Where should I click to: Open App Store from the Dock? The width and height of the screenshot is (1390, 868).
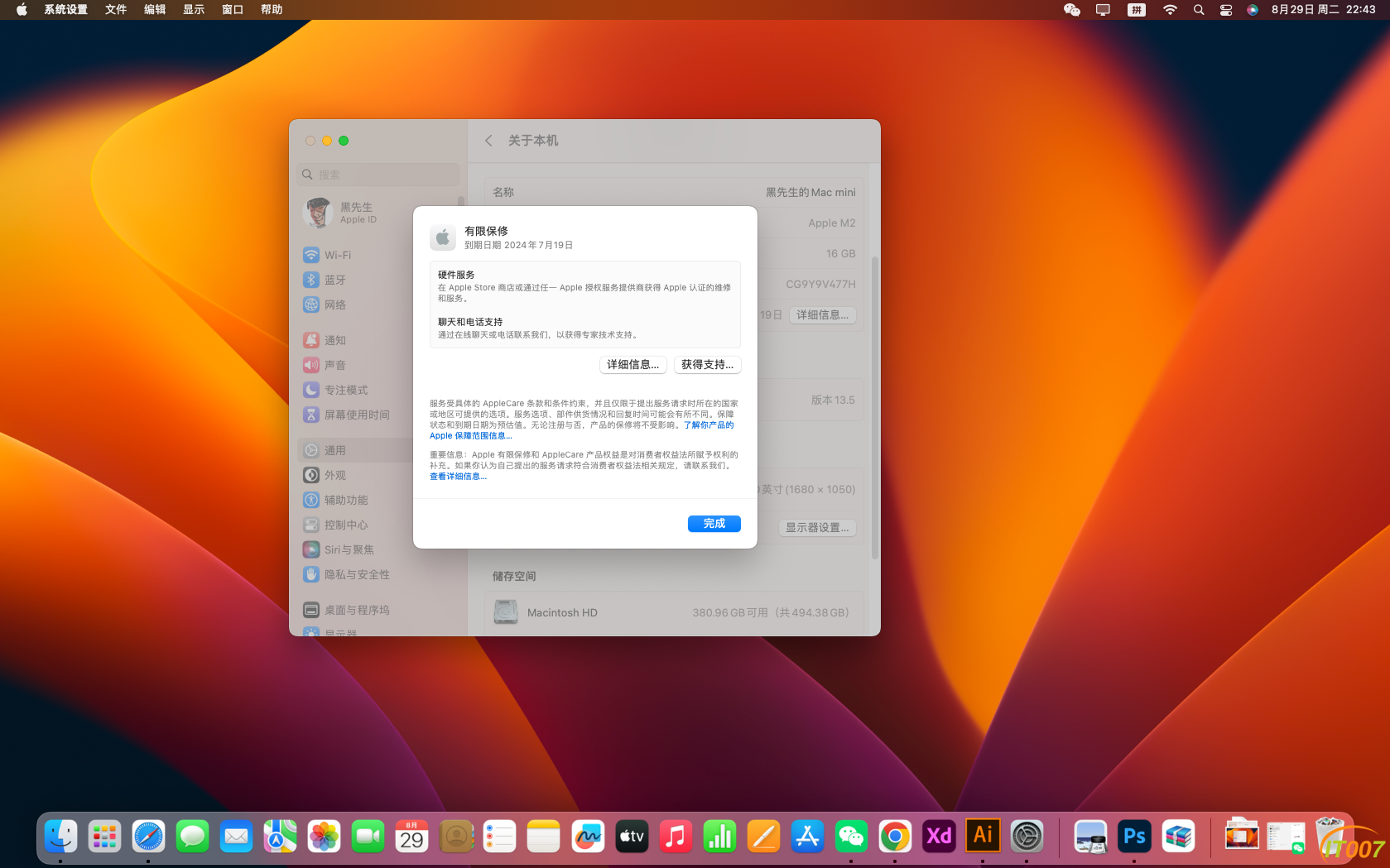[x=807, y=837]
